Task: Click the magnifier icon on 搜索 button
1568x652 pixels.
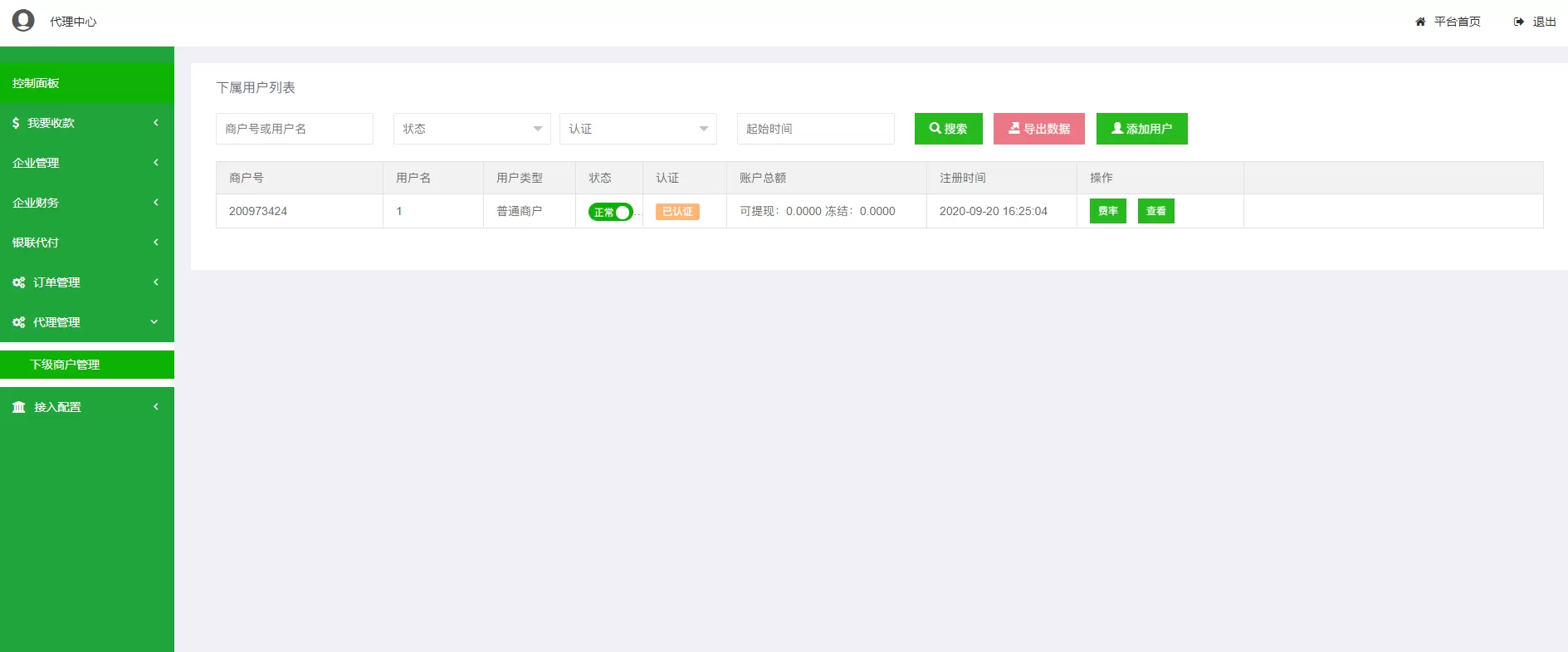Action: pyautogui.click(x=935, y=129)
